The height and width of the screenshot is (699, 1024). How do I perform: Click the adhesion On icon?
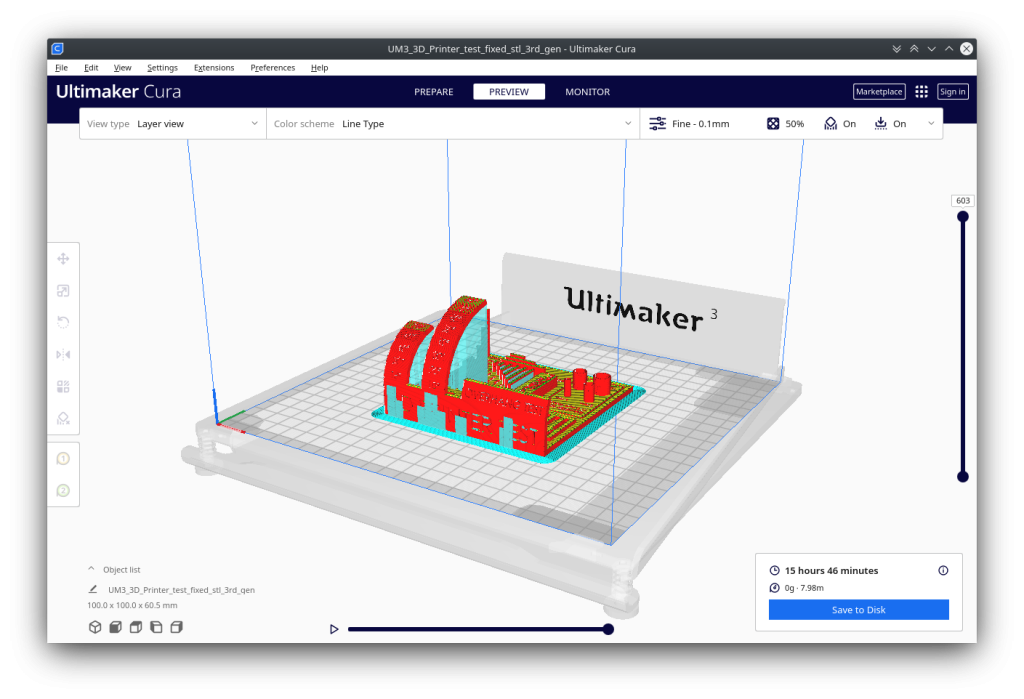coord(881,123)
